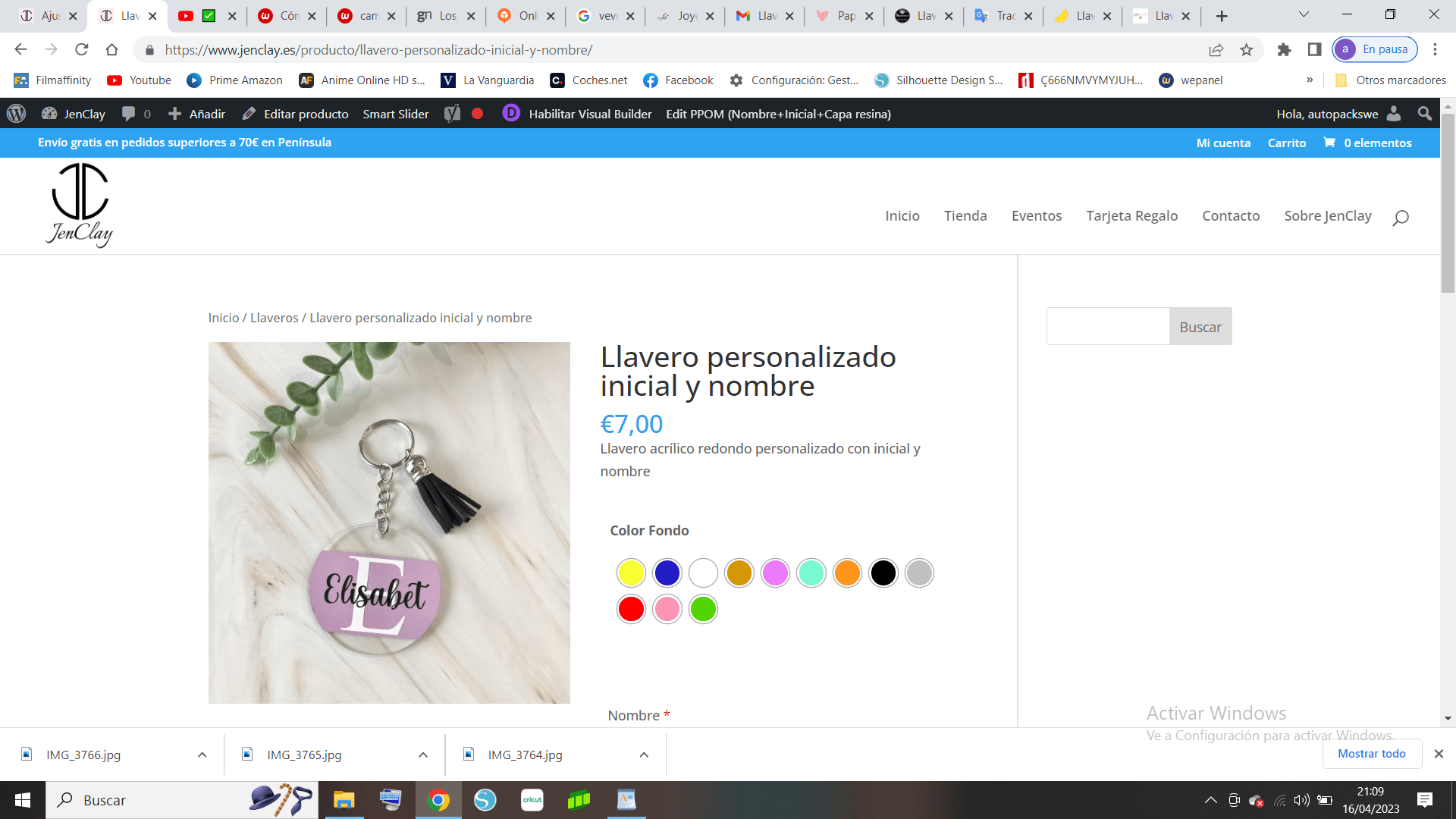Open File Explorer from the taskbar
The image size is (1456, 819).
(x=344, y=800)
